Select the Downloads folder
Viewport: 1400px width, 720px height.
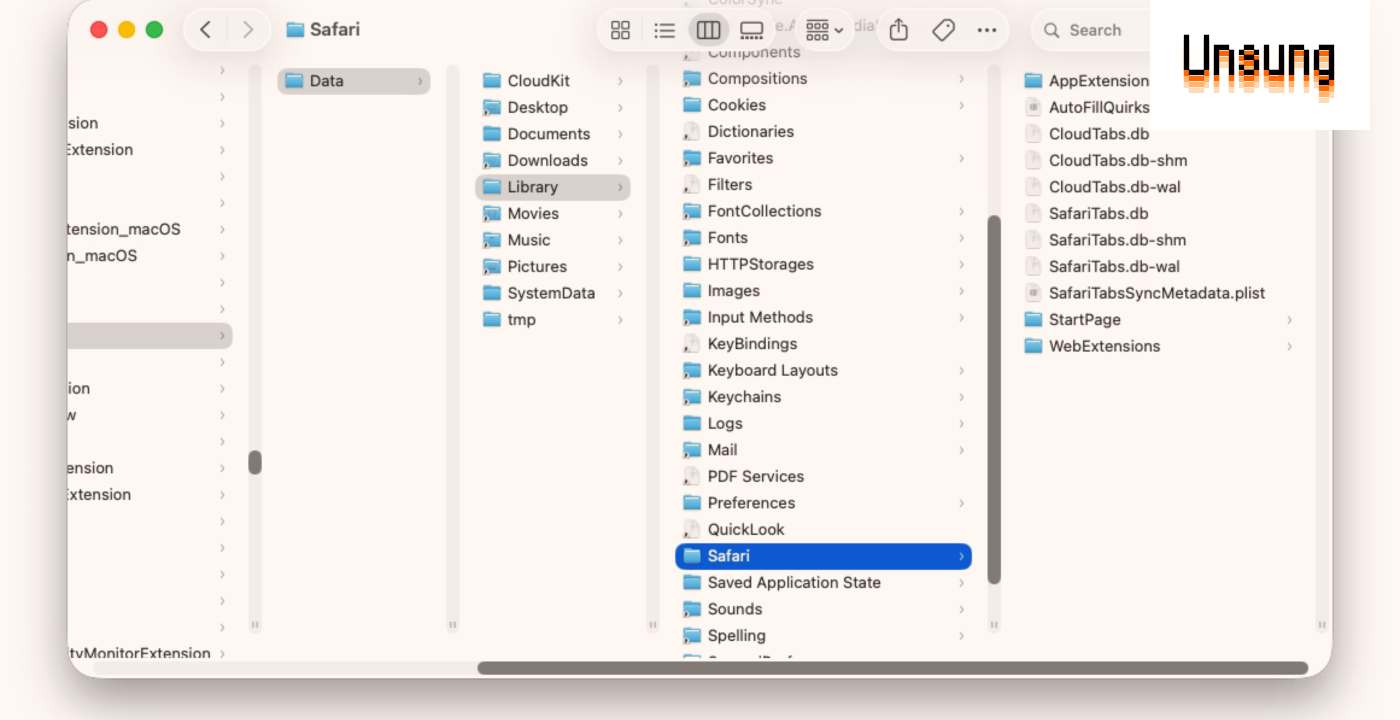tap(547, 160)
